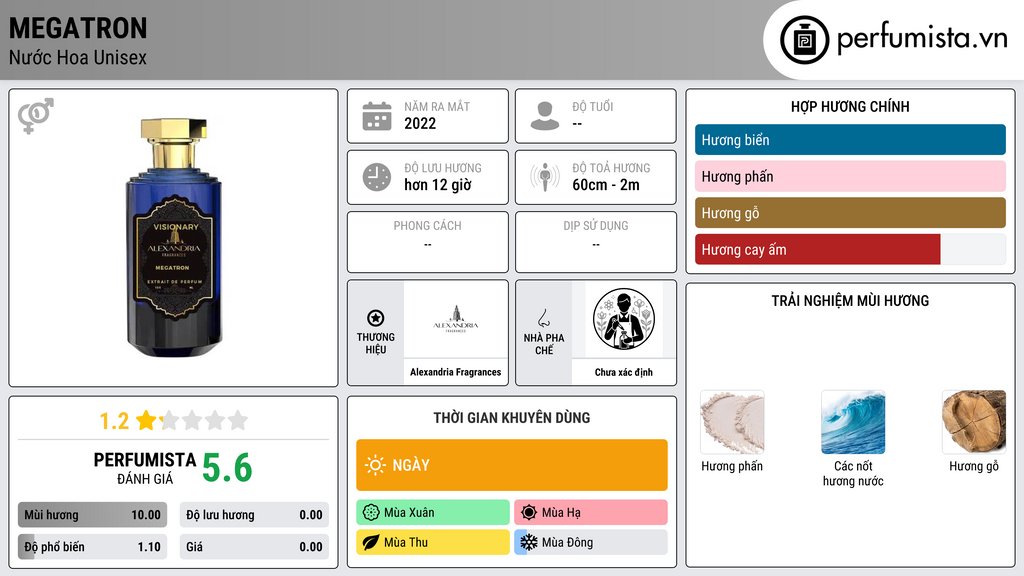The image size is (1024, 576).
Task: Click the 5.6 Perfumista score
Action: coord(227,468)
